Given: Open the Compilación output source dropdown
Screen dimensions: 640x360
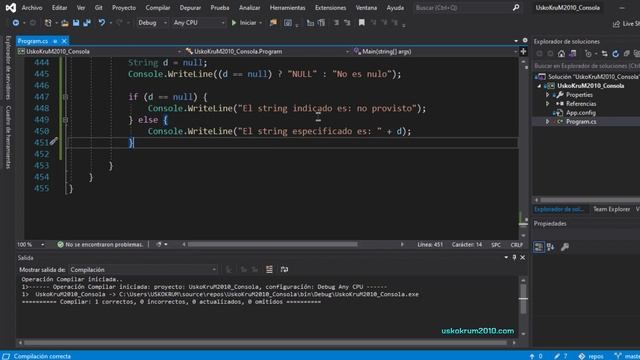Looking at the screenshot, I should 143,269.
